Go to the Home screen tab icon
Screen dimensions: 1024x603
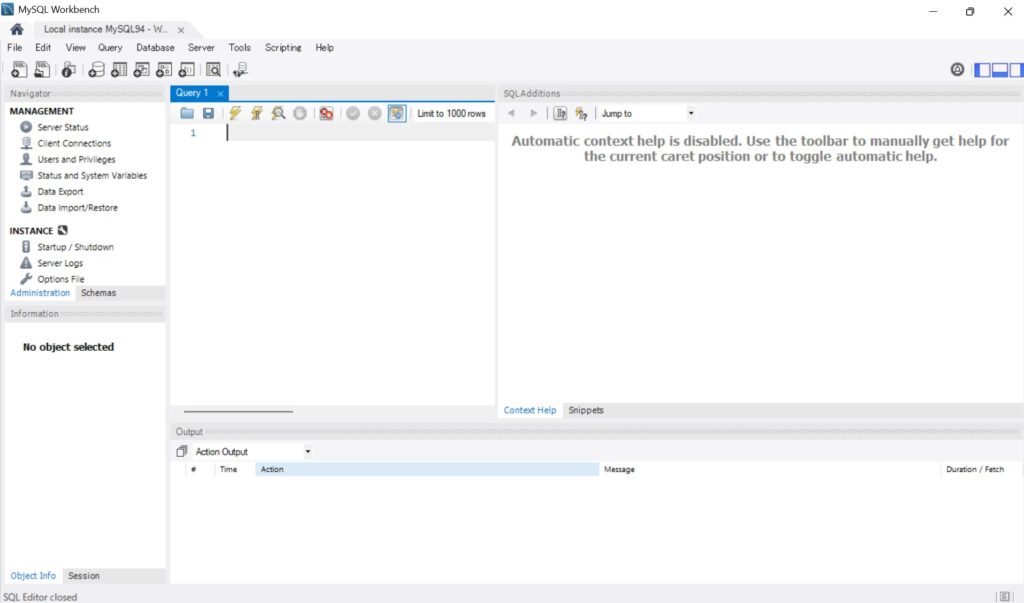click(17, 29)
